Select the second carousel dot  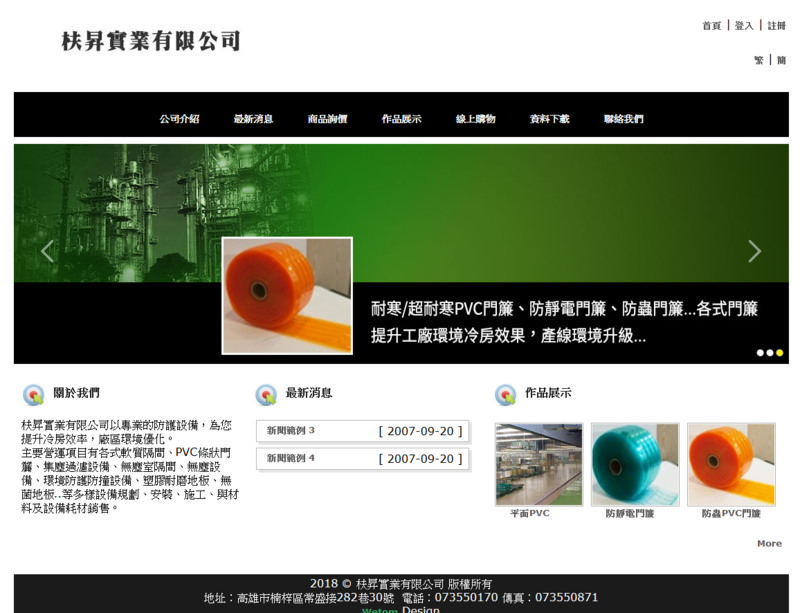click(x=770, y=353)
